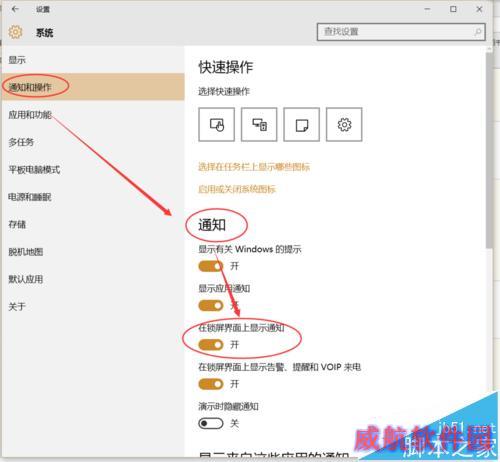Focus the 查找设置 search box
The width and height of the screenshot is (500, 462).
tap(401, 32)
